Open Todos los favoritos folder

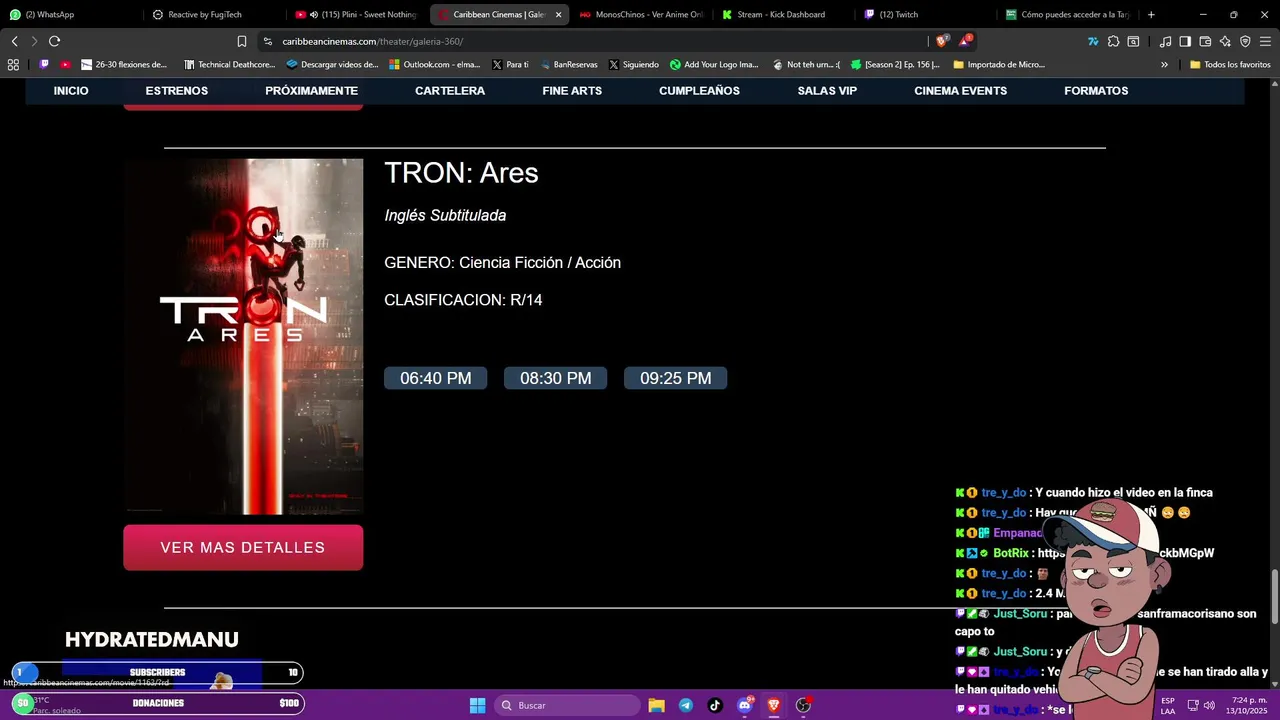1230,64
